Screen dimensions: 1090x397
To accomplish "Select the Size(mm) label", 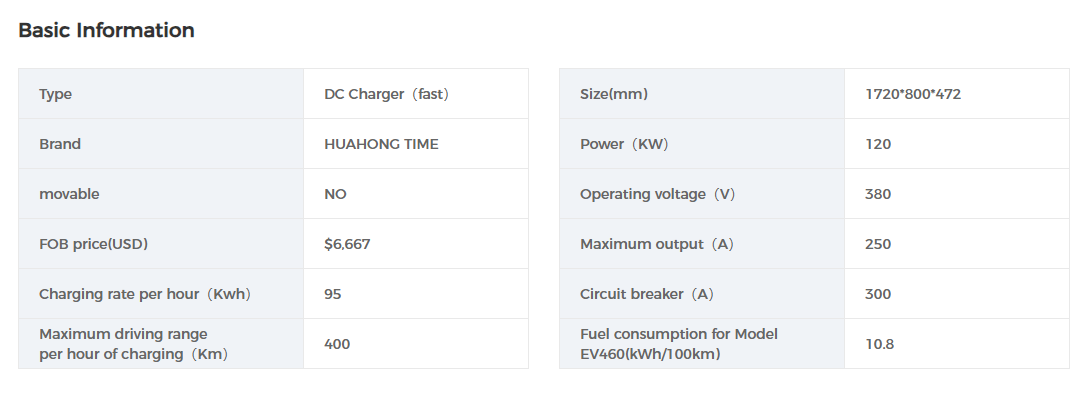I will [x=614, y=94].
